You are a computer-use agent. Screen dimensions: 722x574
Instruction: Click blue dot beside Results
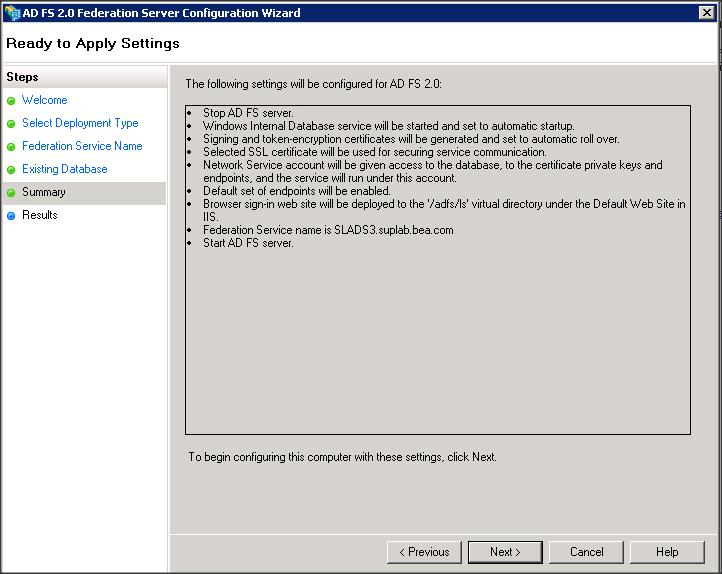pyautogui.click(x=11, y=215)
